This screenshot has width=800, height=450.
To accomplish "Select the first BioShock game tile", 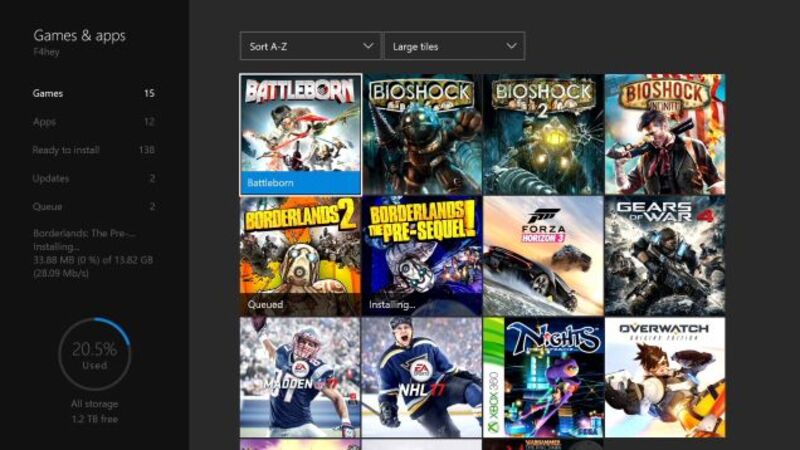I will point(422,133).
